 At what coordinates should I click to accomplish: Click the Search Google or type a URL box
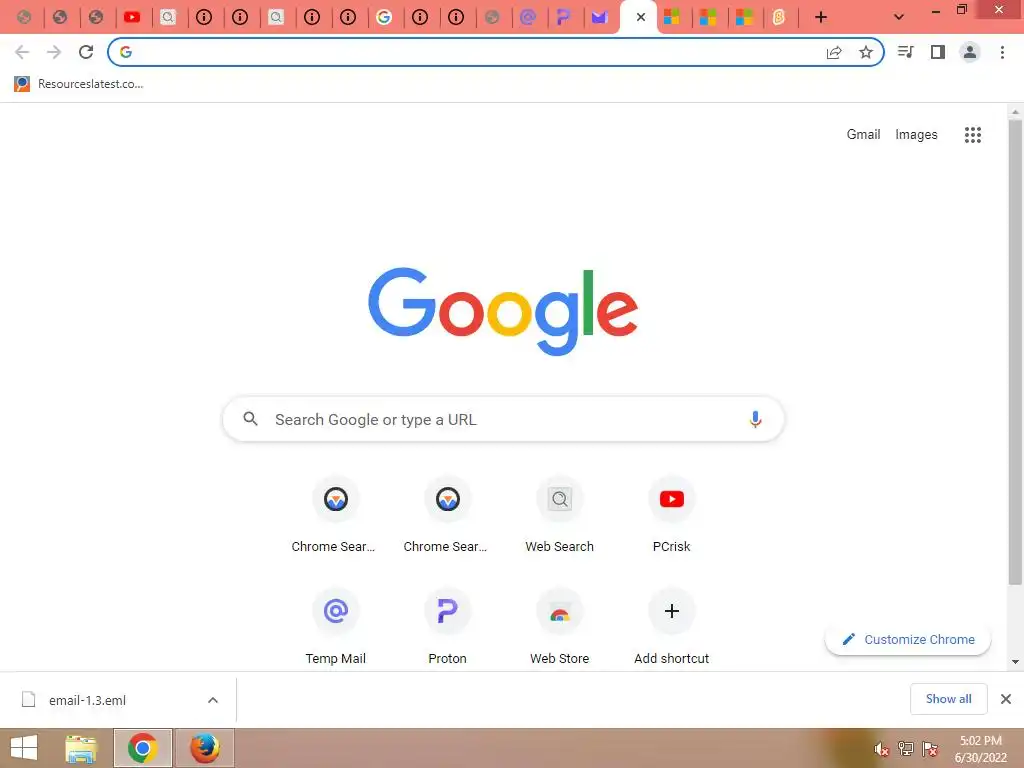coord(503,419)
